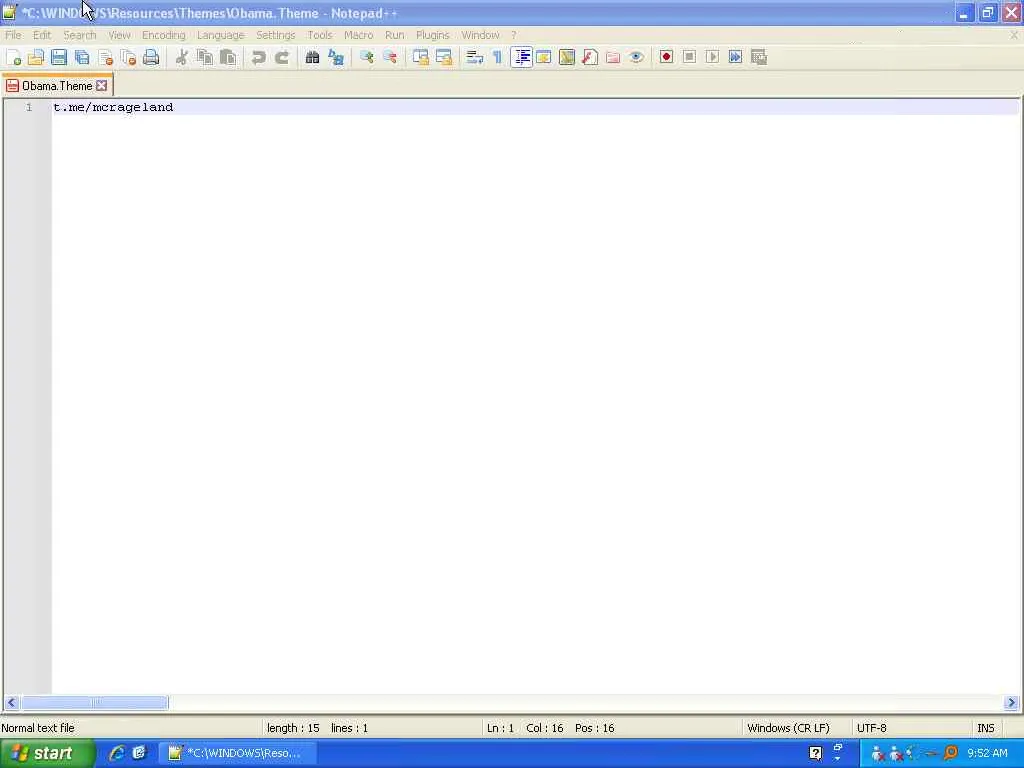Open the ? help menu
This screenshot has height=768, width=1024.
click(514, 35)
